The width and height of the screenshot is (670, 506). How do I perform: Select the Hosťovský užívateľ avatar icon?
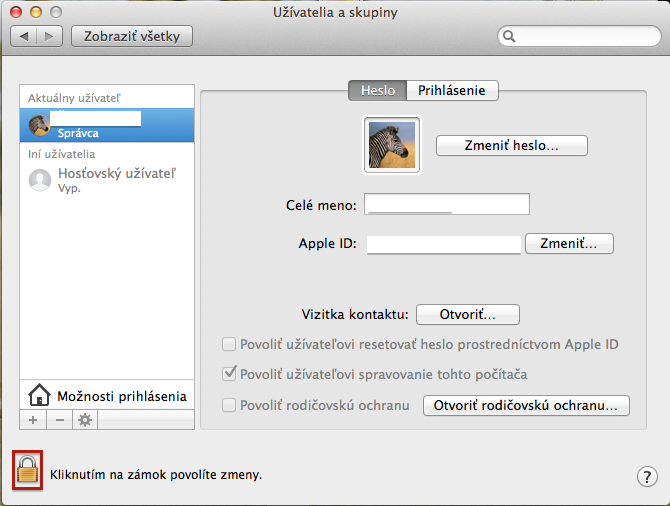(40, 179)
